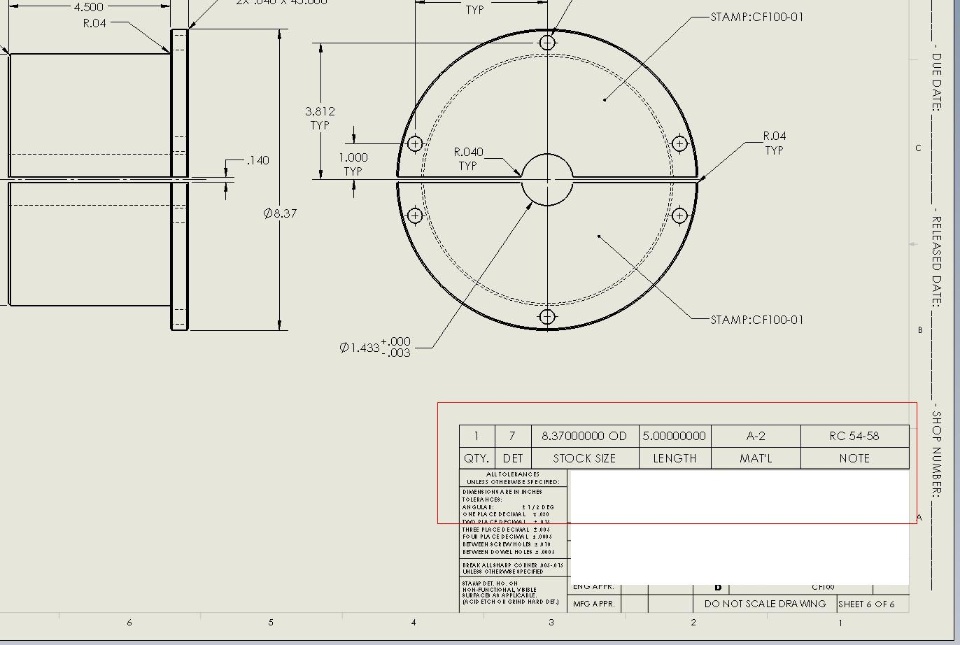Select the Ø8.37 diameter dimension
This screenshot has width=960, height=645.
[x=280, y=213]
